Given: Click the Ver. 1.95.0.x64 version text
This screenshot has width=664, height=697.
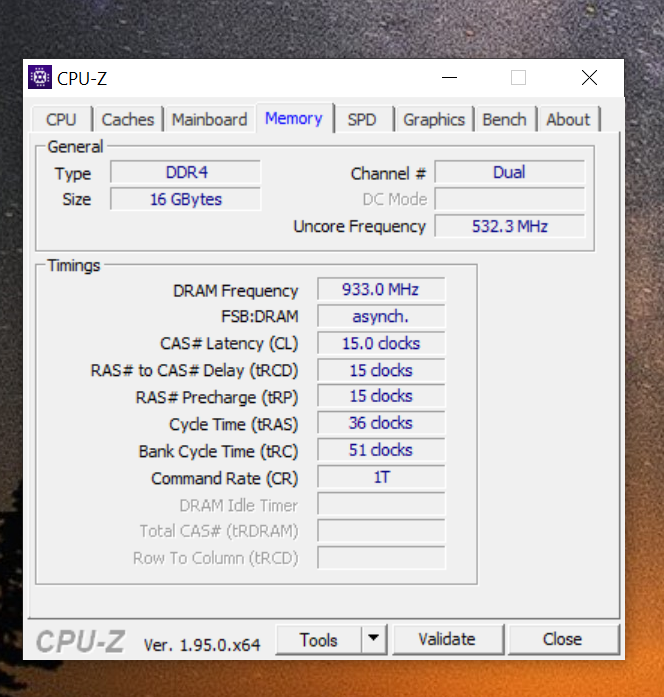Looking at the screenshot, I should (202, 645).
